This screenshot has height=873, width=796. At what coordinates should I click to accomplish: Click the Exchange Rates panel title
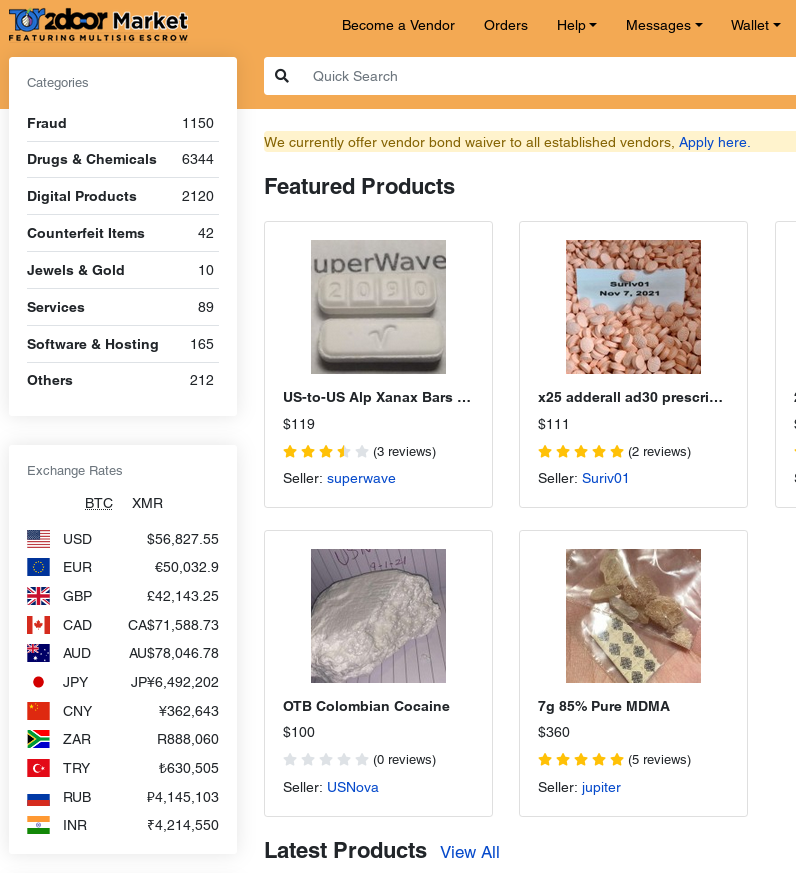pyautogui.click(x=75, y=471)
